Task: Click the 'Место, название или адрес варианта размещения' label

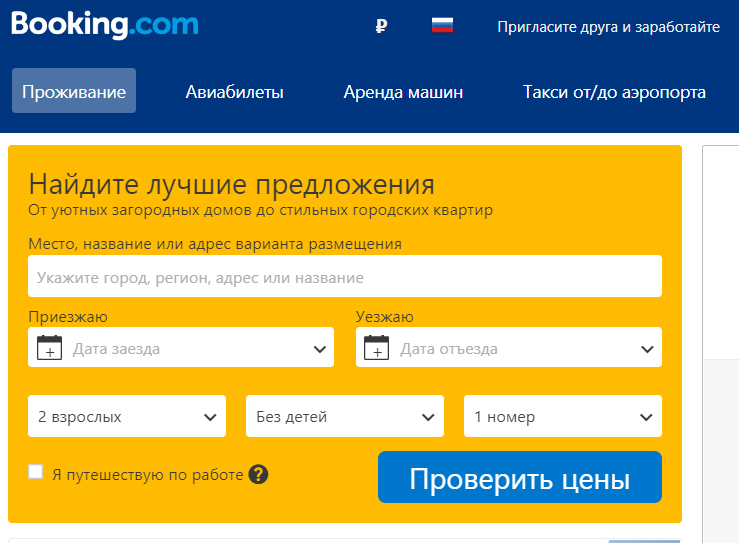Action: (x=215, y=244)
